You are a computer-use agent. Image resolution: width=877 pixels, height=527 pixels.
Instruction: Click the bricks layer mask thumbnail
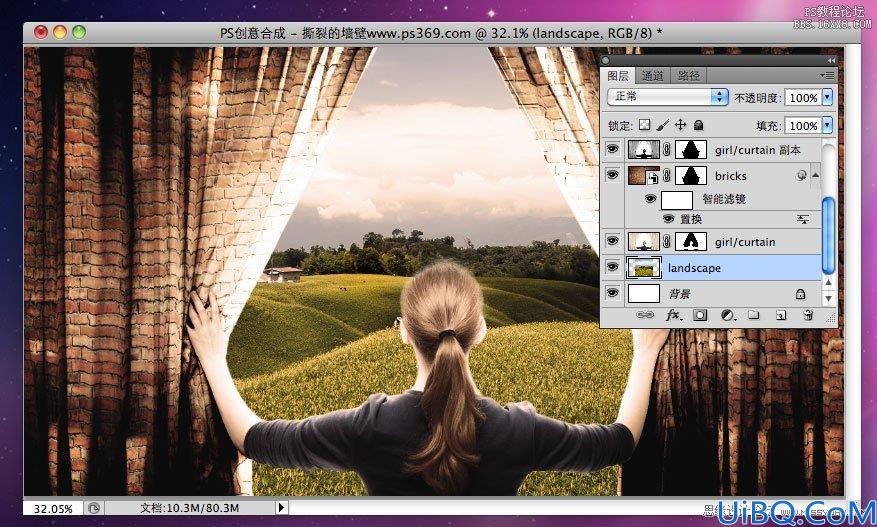point(691,176)
